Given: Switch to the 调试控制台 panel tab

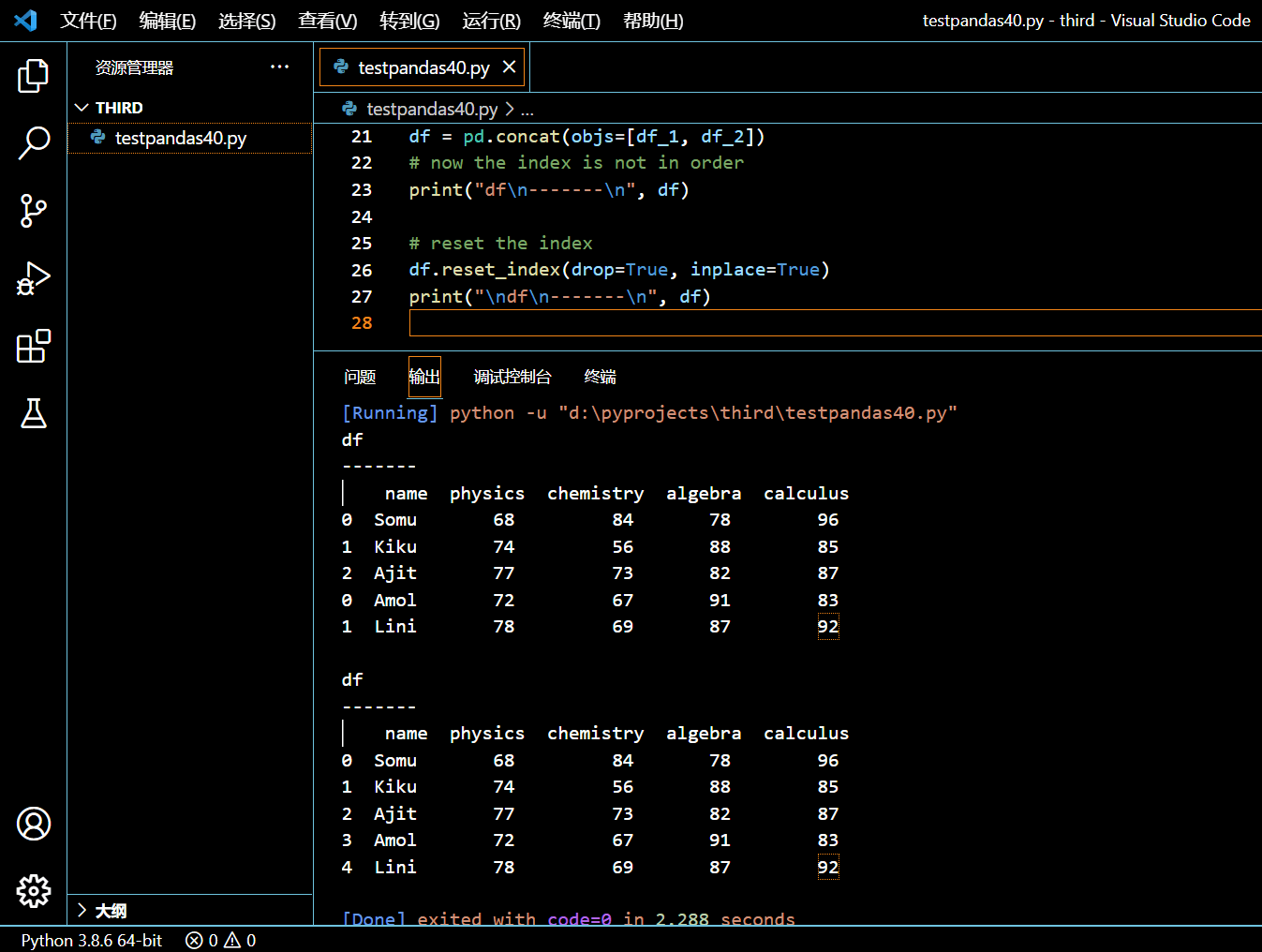Looking at the screenshot, I should click(x=512, y=377).
